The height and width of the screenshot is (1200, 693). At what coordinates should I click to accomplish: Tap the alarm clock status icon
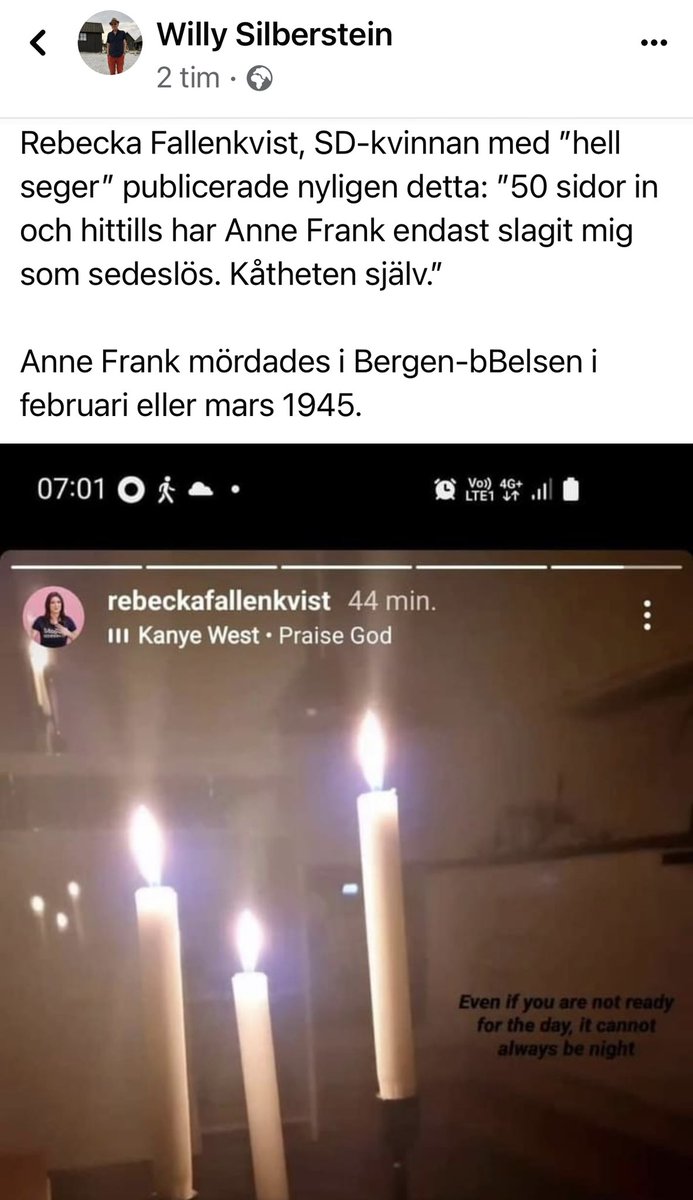[x=445, y=490]
